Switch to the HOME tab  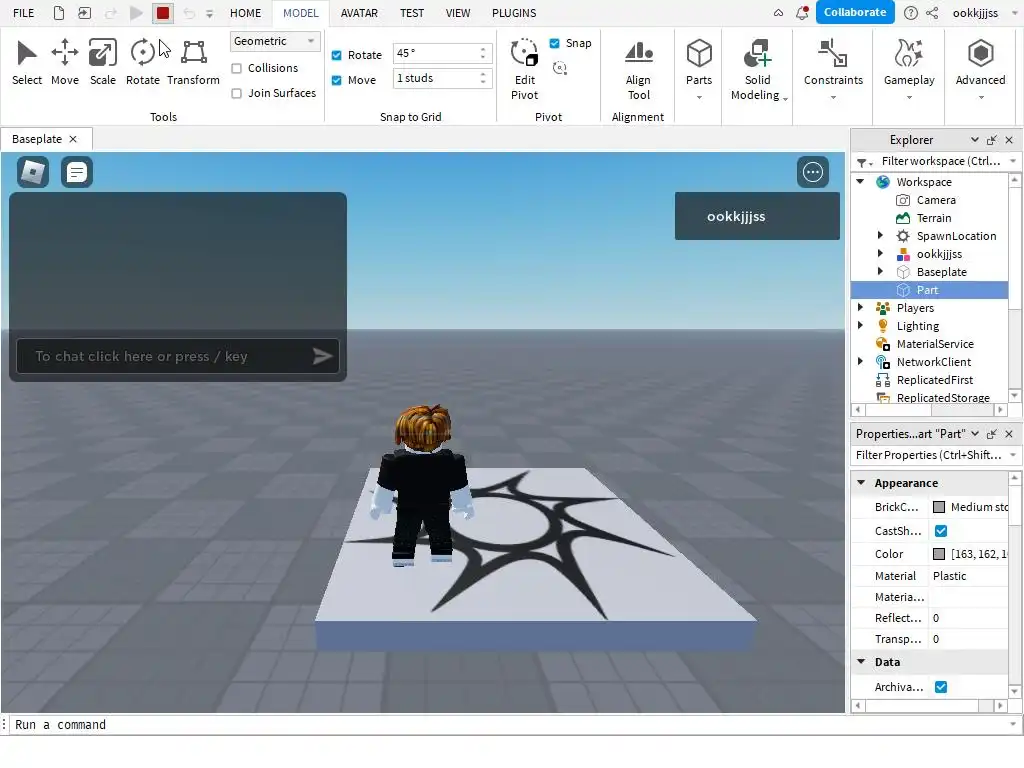point(246,13)
